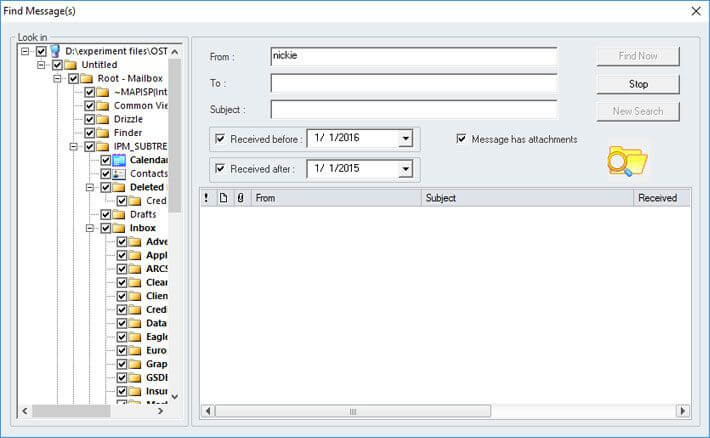Uncheck the Received before checkbox
This screenshot has height=438, width=710.
(x=220, y=139)
